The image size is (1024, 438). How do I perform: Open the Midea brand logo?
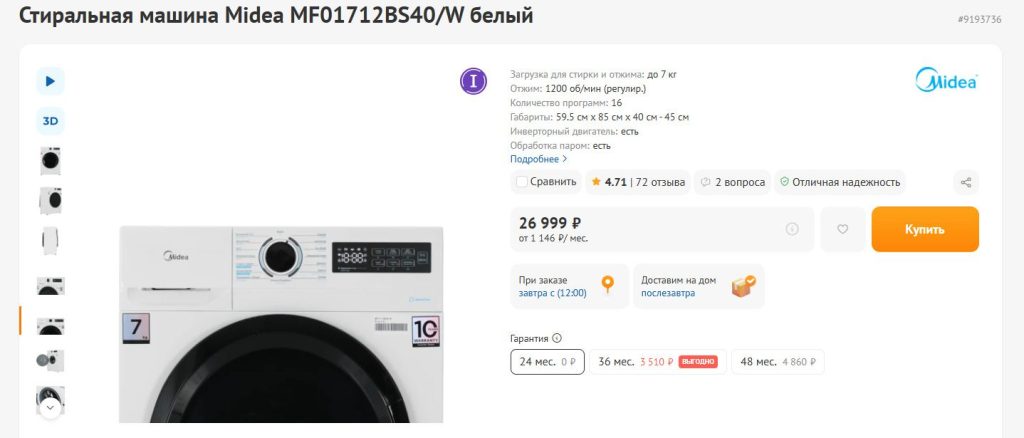pos(946,82)
